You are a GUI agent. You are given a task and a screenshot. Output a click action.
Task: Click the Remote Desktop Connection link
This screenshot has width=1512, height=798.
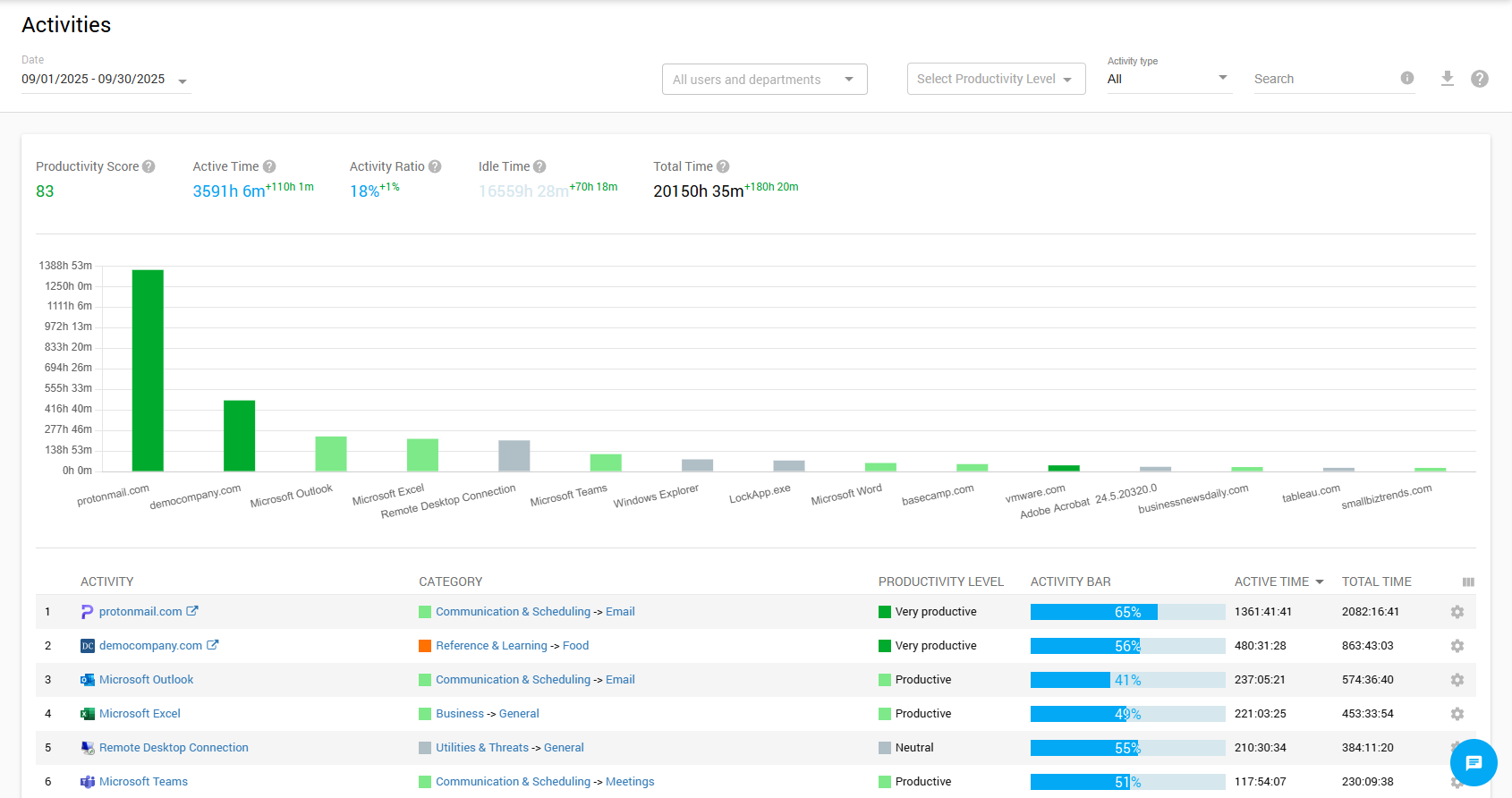[174, 748]
